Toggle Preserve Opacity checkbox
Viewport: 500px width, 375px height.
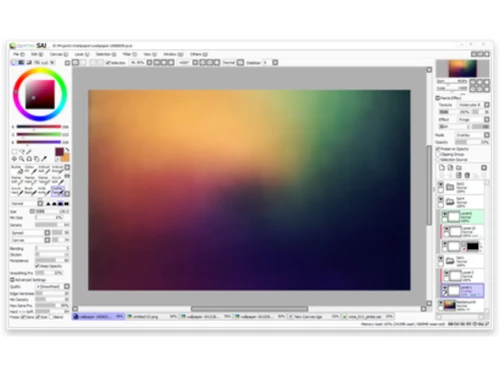pyautogui.click(x=438, y=149)
